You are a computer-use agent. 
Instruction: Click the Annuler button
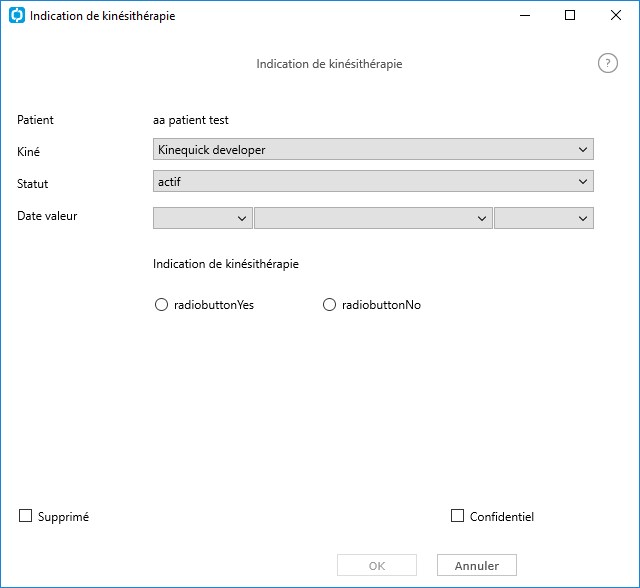[477, 566]
